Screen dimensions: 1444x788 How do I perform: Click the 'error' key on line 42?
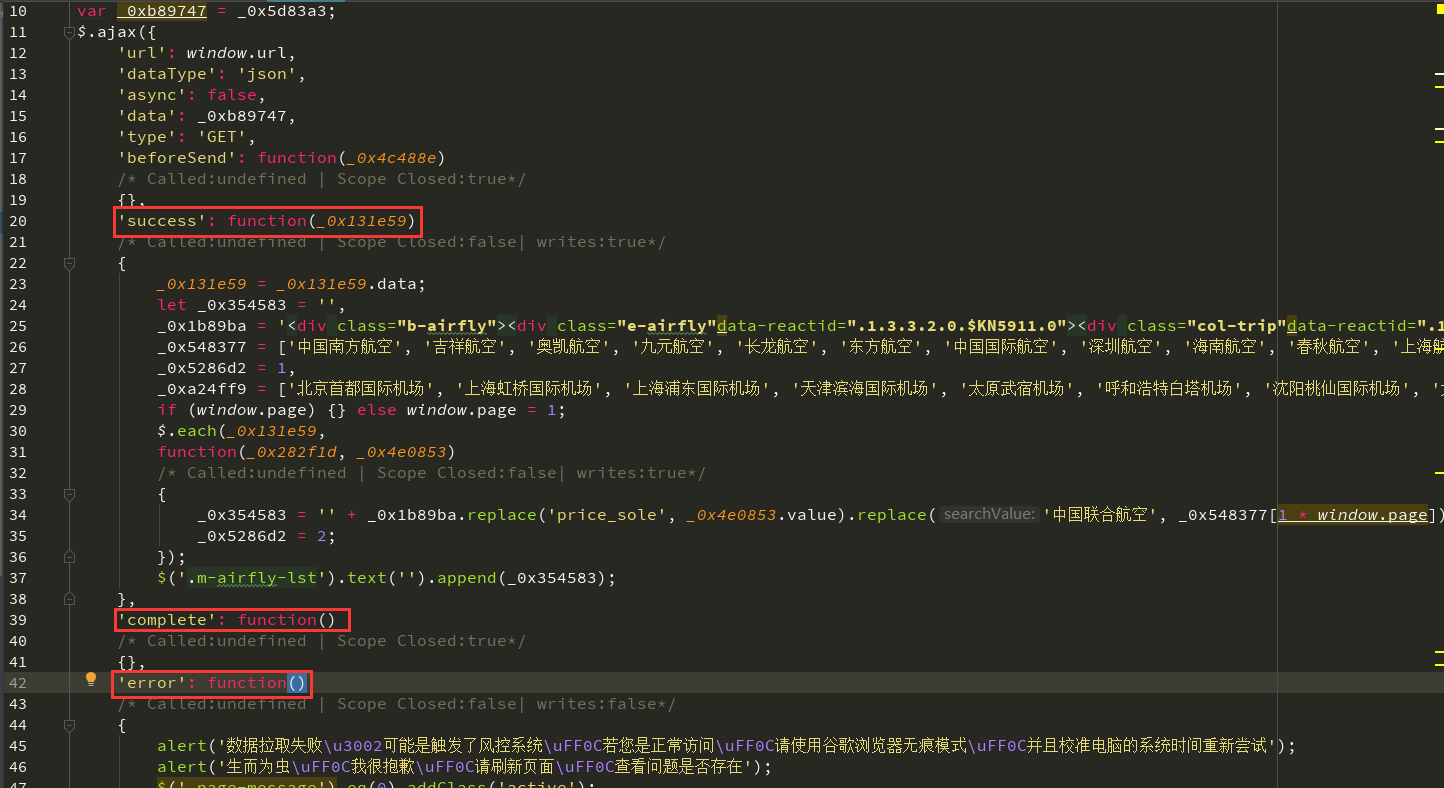pyautogui.click(x=152, y=683)
